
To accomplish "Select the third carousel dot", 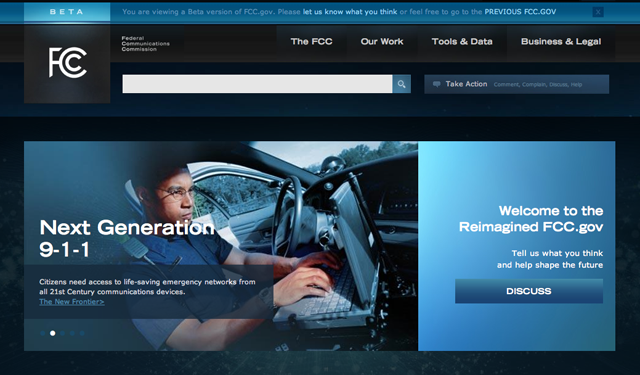I will (62, 333).
